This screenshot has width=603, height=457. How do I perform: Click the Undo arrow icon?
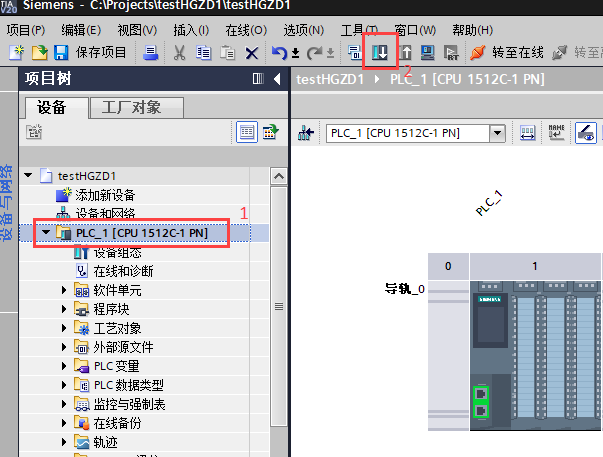279,52
